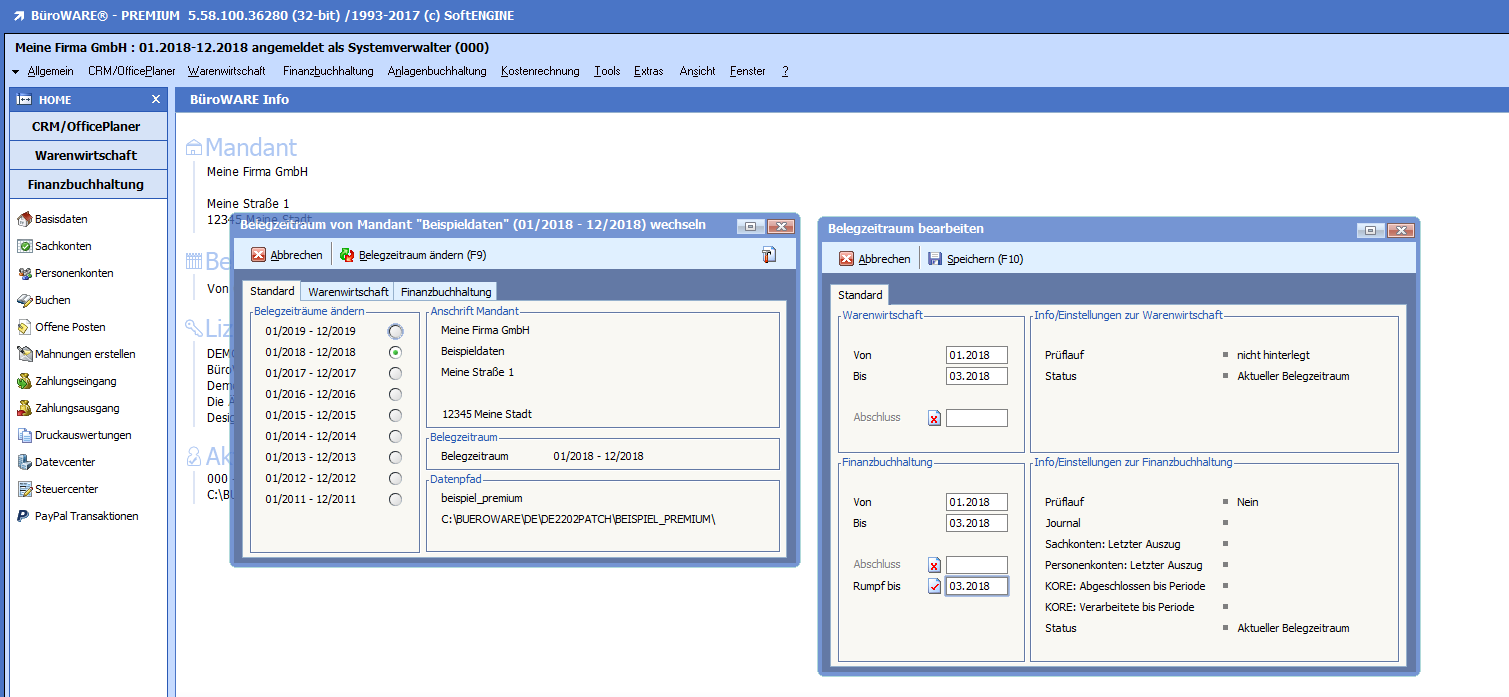Toggle the Rumpf bis checkbox
The image size is (1509, 697).
934,586
